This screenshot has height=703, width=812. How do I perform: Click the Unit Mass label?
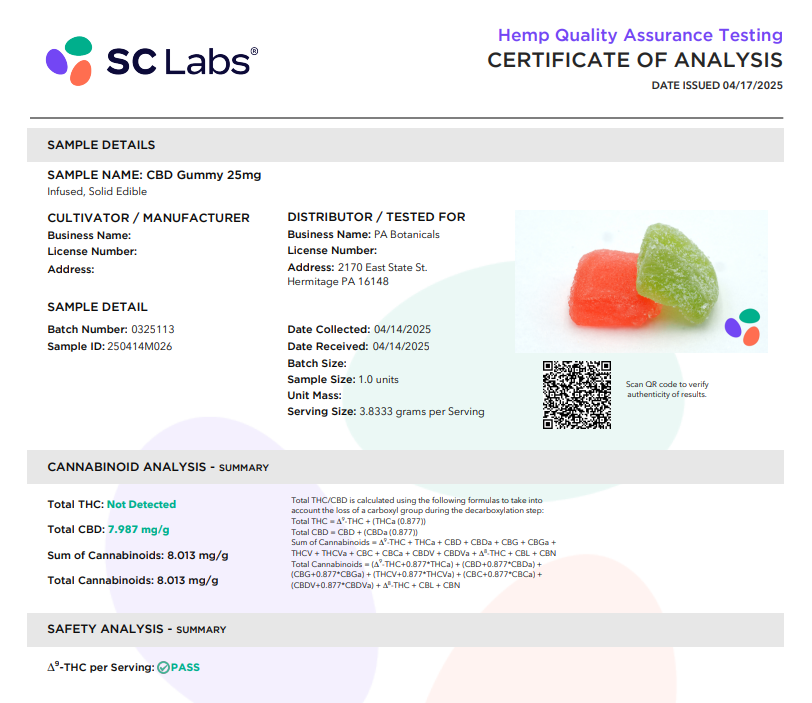[314, 396]
